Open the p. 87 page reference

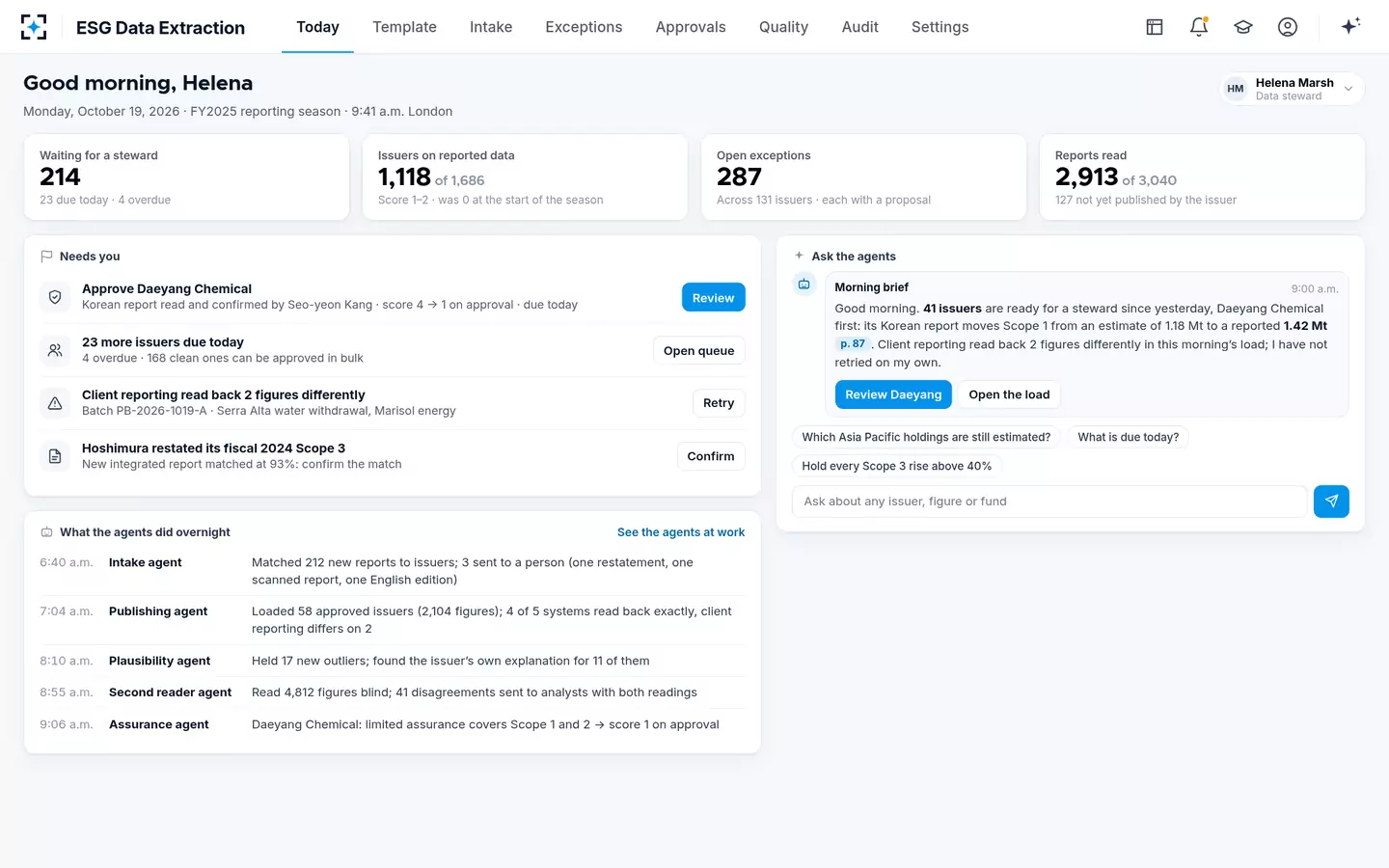(x=852, y=344)
